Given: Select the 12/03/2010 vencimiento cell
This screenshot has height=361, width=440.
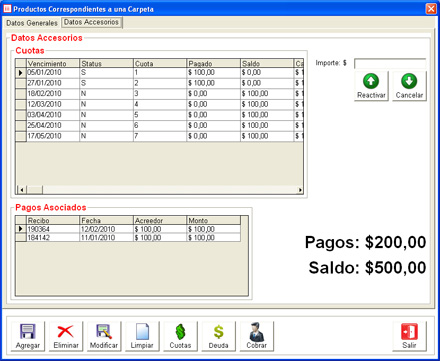Looking at the screenshot, I should tap(53, 104).
